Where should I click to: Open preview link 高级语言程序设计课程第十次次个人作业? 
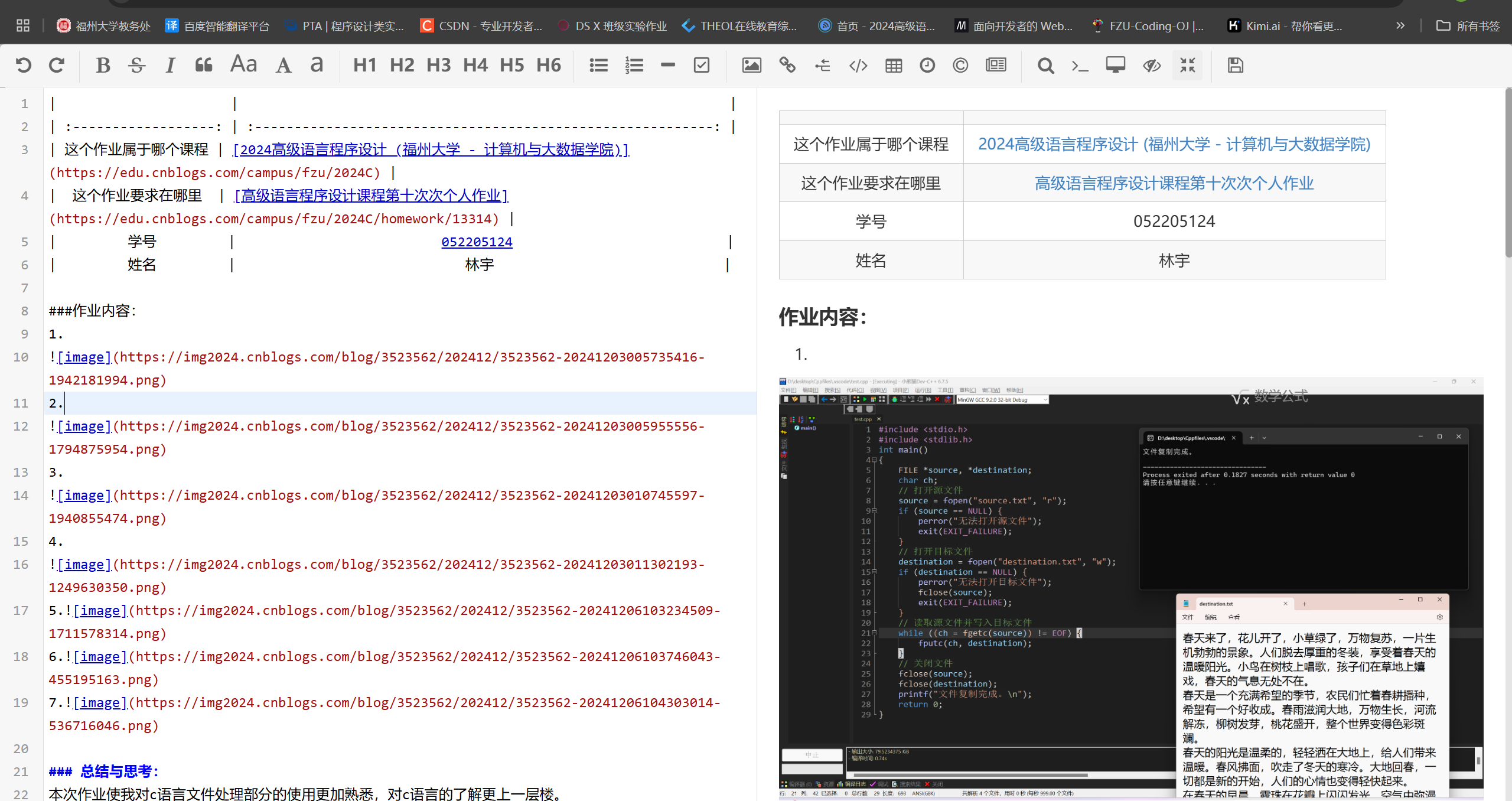coord(1174,183)
